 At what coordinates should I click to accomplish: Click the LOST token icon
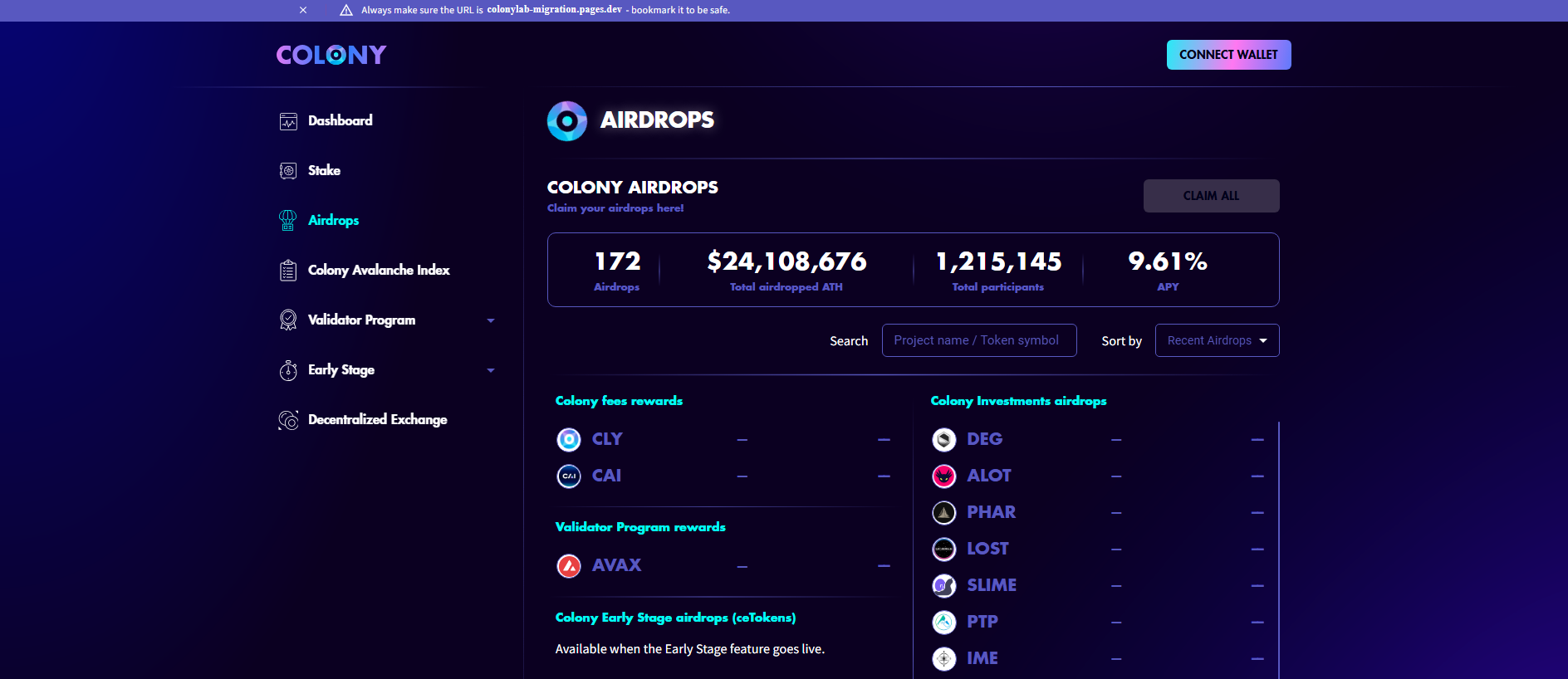pyautogui.click(x=944, y=549)
